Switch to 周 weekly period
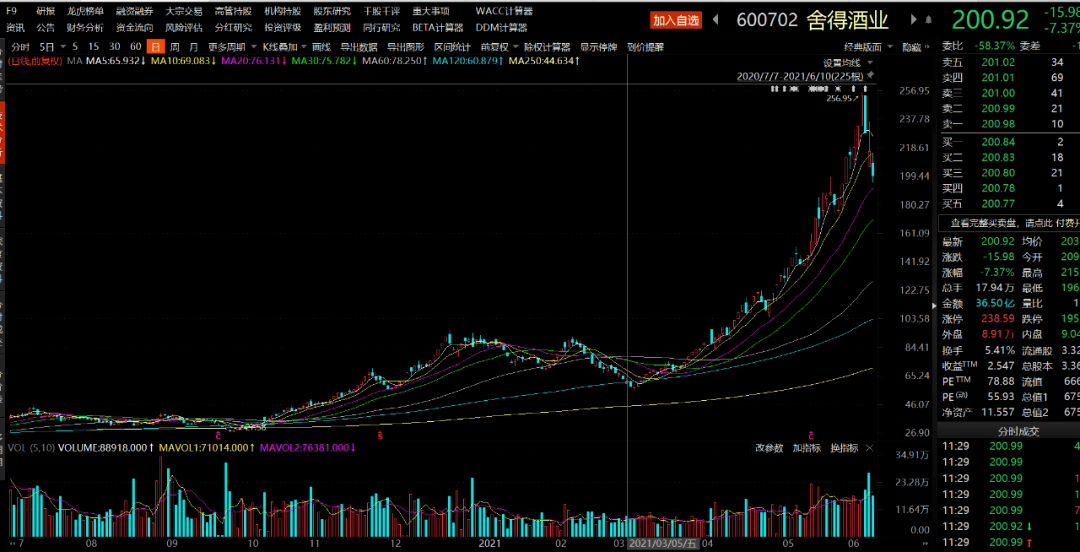 [175, 48]
